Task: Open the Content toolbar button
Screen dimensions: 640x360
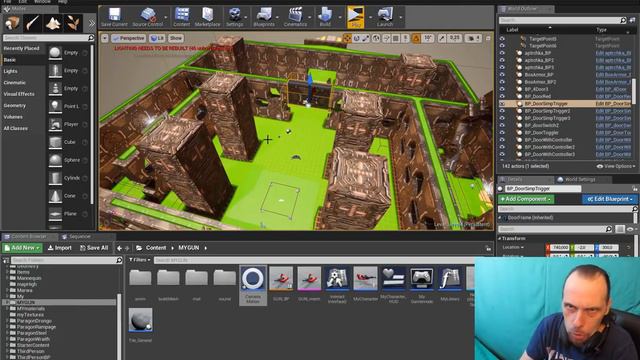Action: click(182, 17)
